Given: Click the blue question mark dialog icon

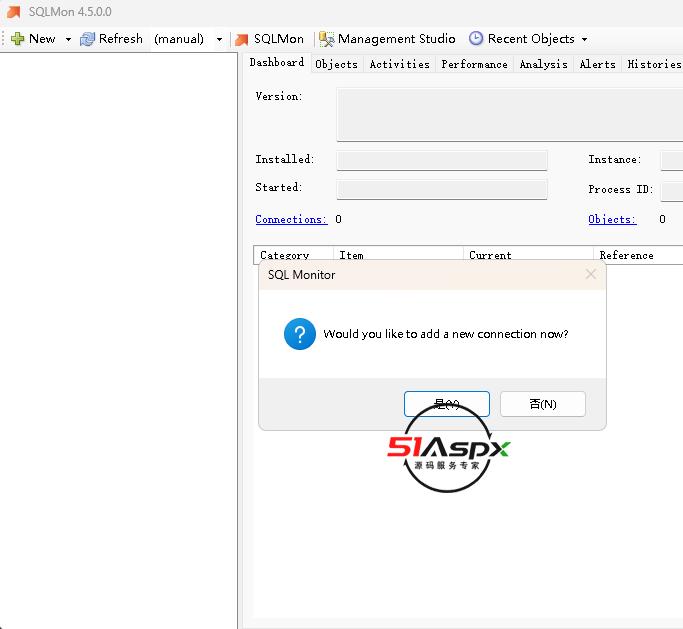Looking at the screenshot, I should [x=299, y=334].
